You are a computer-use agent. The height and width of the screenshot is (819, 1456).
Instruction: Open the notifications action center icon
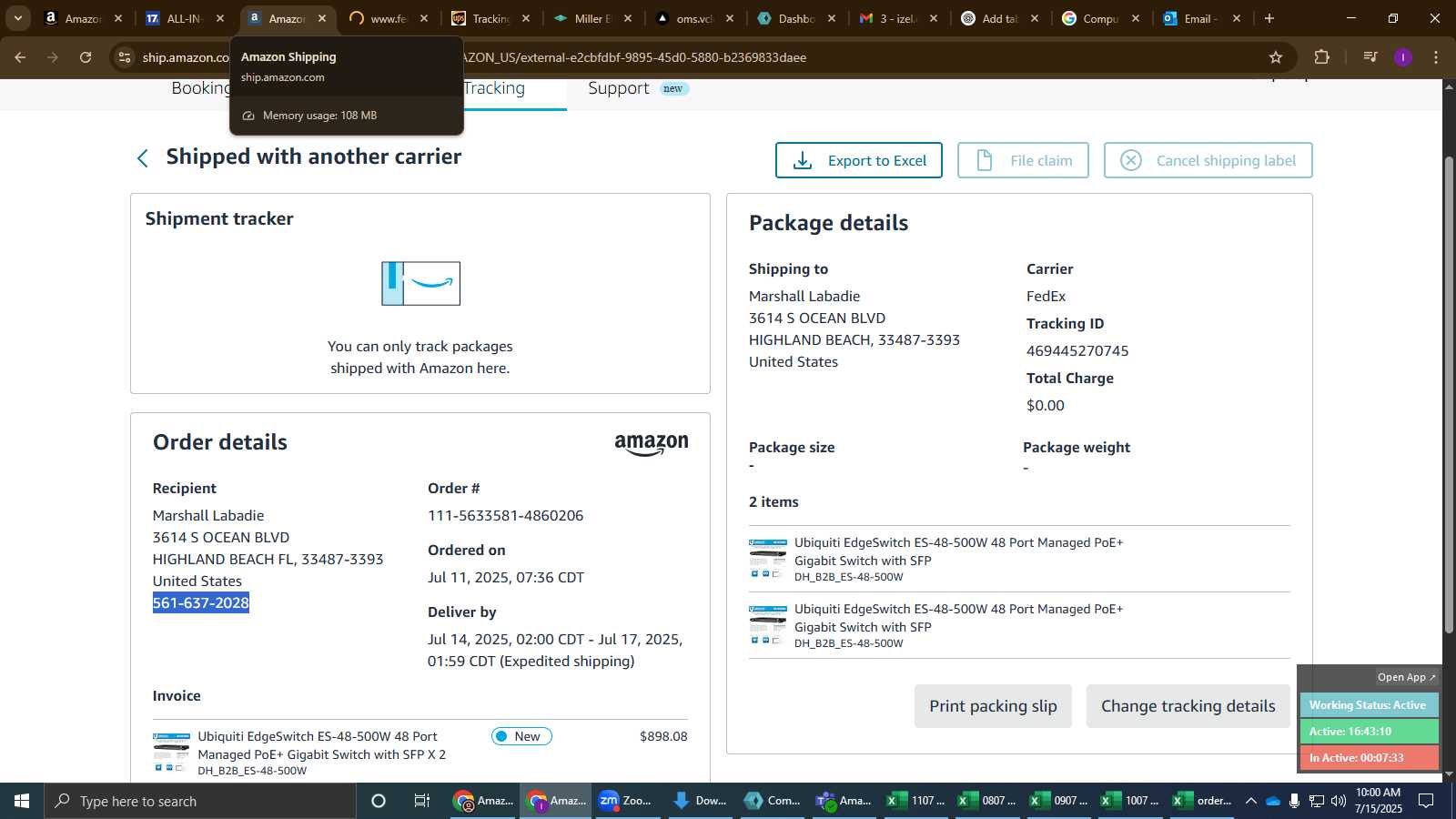1427,801
